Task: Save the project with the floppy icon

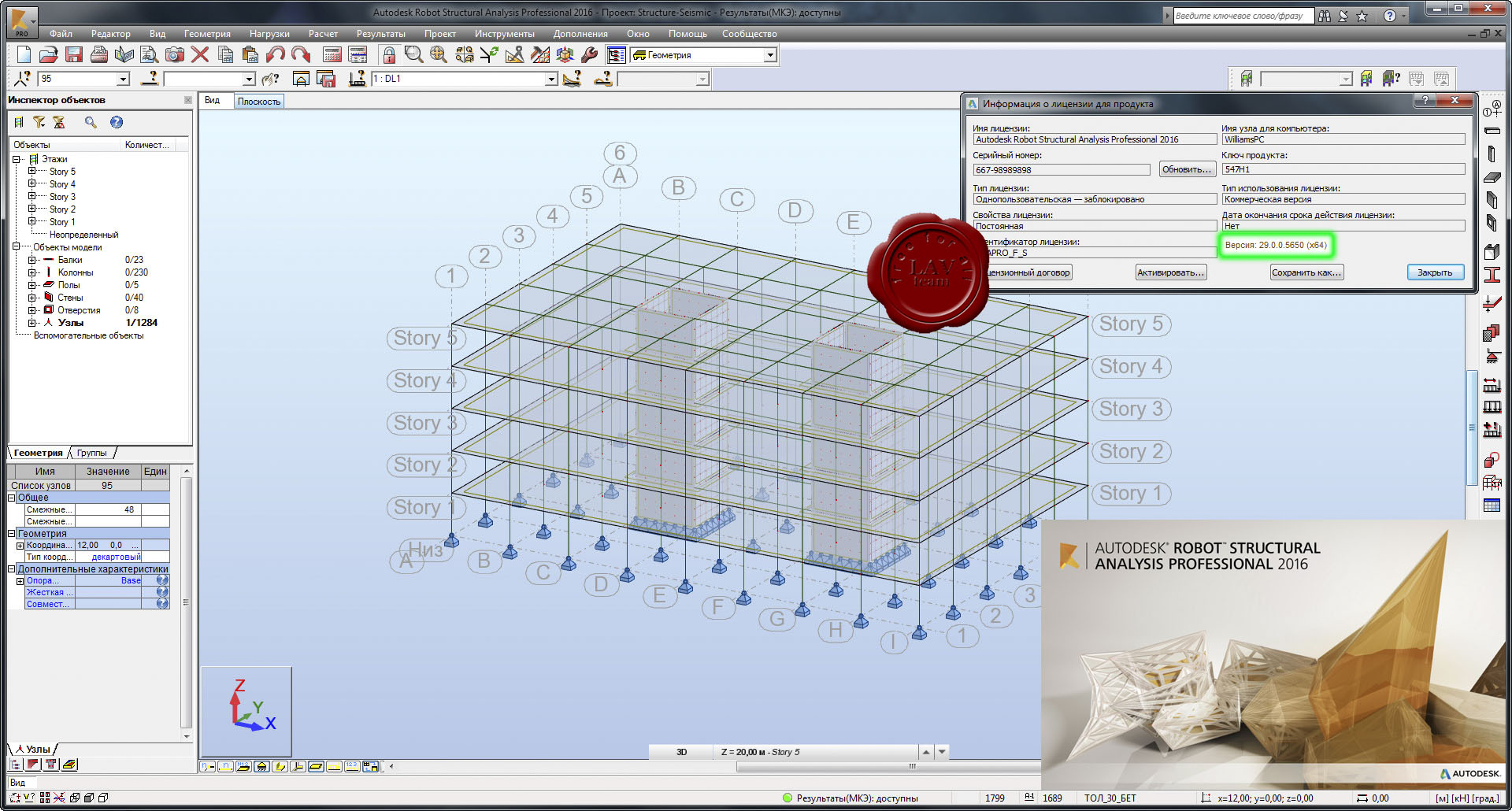Action: point(74,54)
